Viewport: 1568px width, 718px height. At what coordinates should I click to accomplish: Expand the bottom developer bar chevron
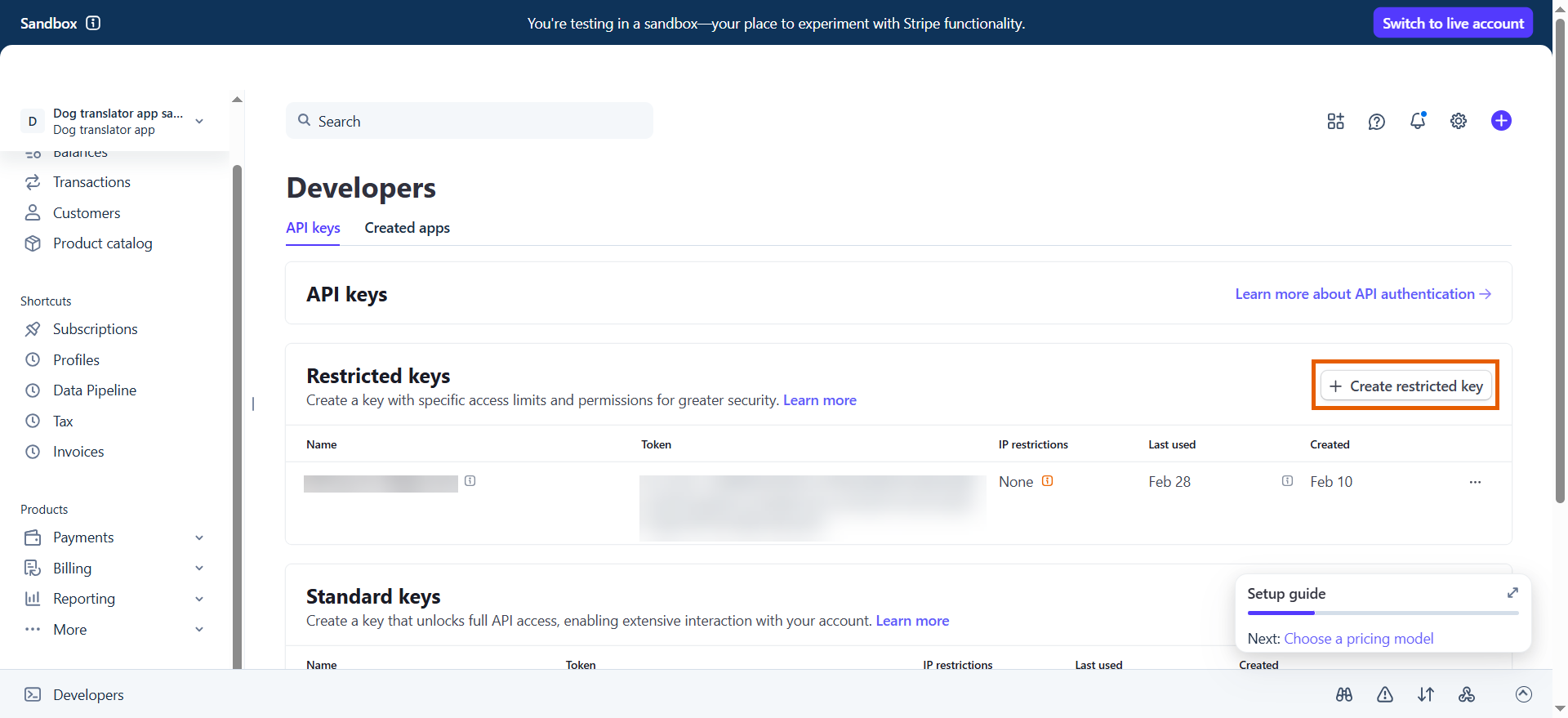[1523, 694]
